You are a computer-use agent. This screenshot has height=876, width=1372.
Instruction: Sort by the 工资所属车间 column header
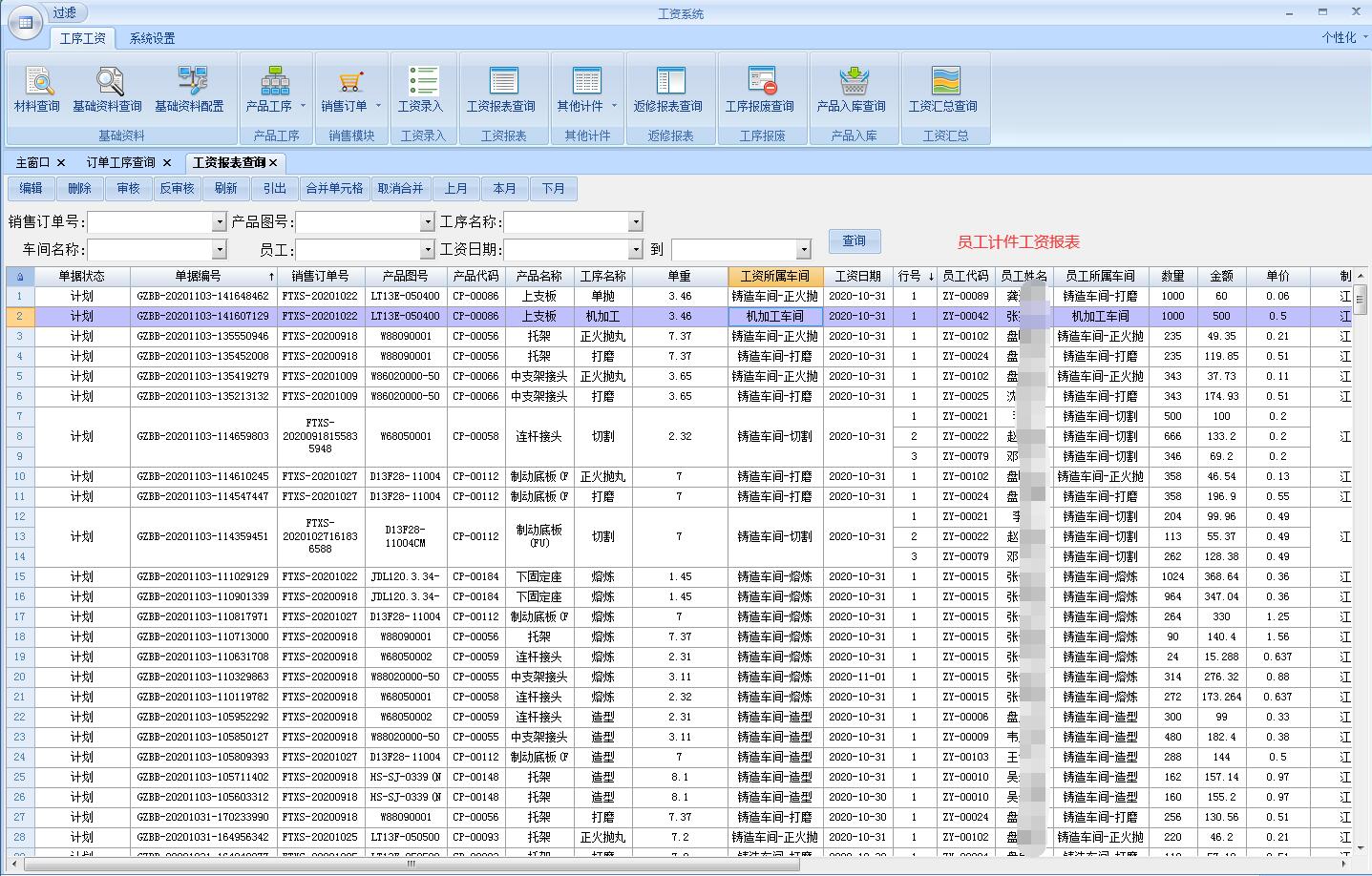pyautogui.click(x=775, y=276)
